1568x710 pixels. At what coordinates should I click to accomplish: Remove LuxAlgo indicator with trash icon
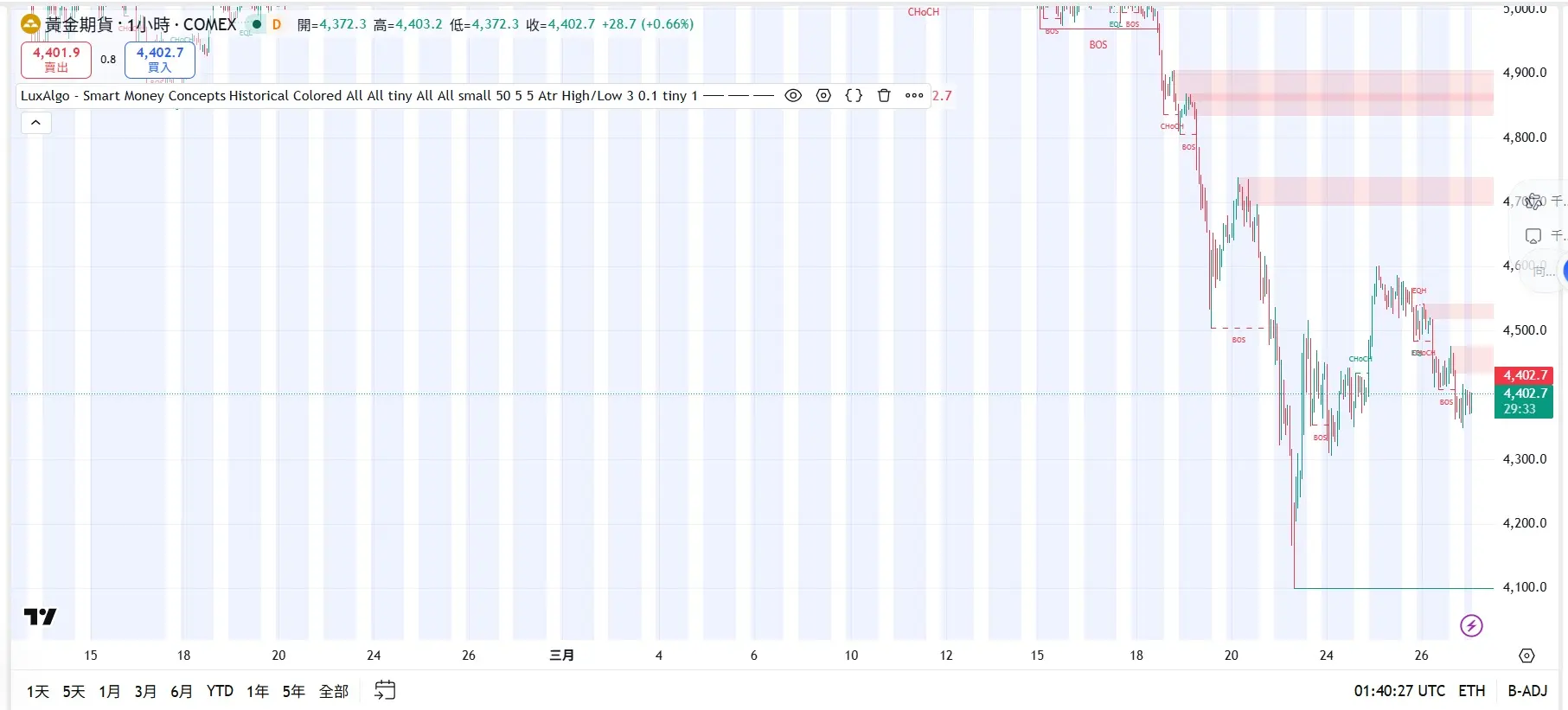pos(884,95)
